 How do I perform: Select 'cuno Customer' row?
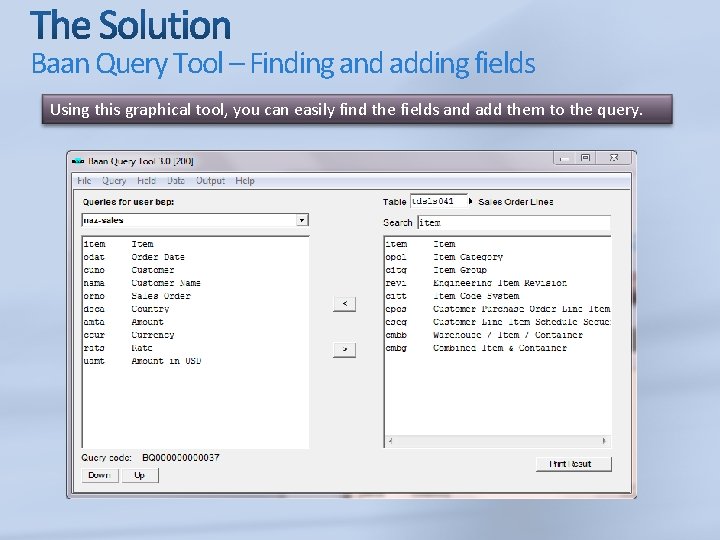(x=196, y=270)
